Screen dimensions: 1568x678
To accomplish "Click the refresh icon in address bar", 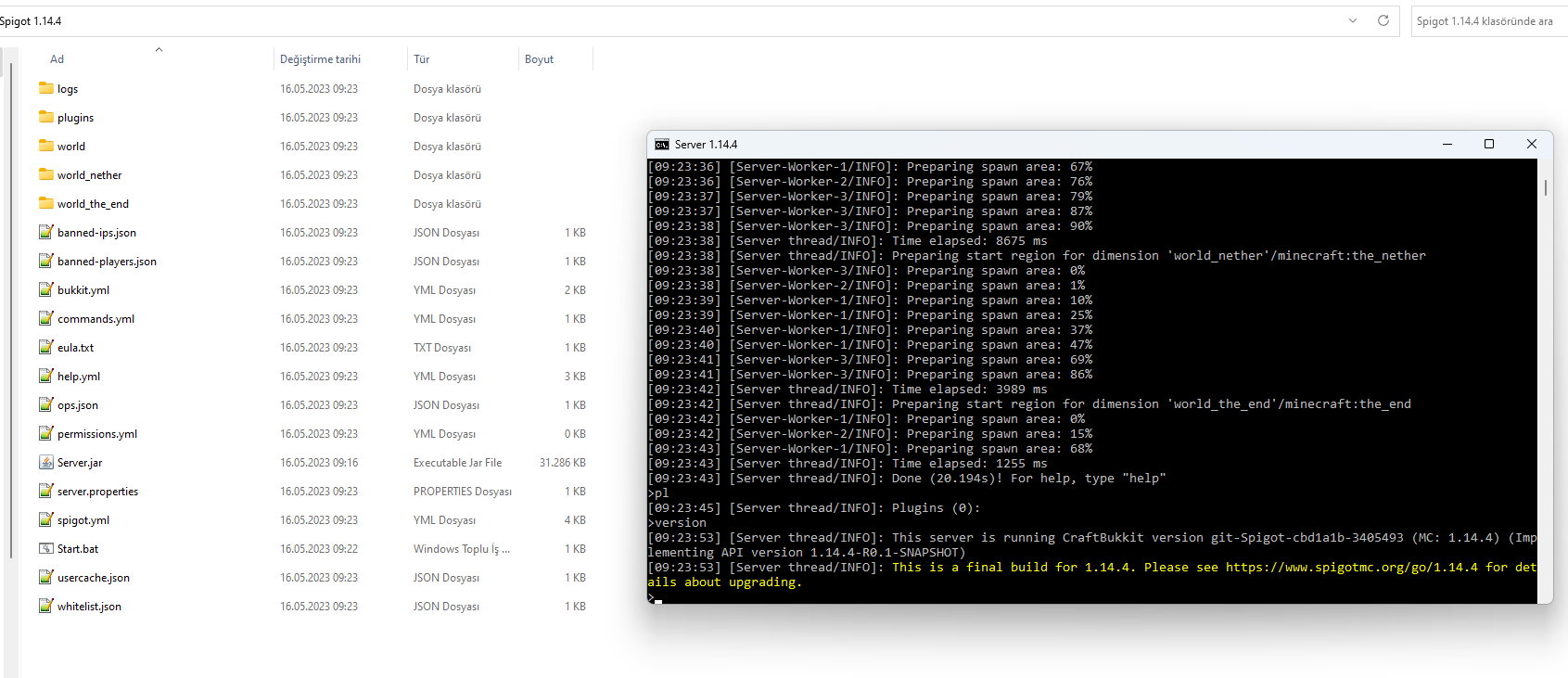I will pyautogui.click(x=1383, y=20).
